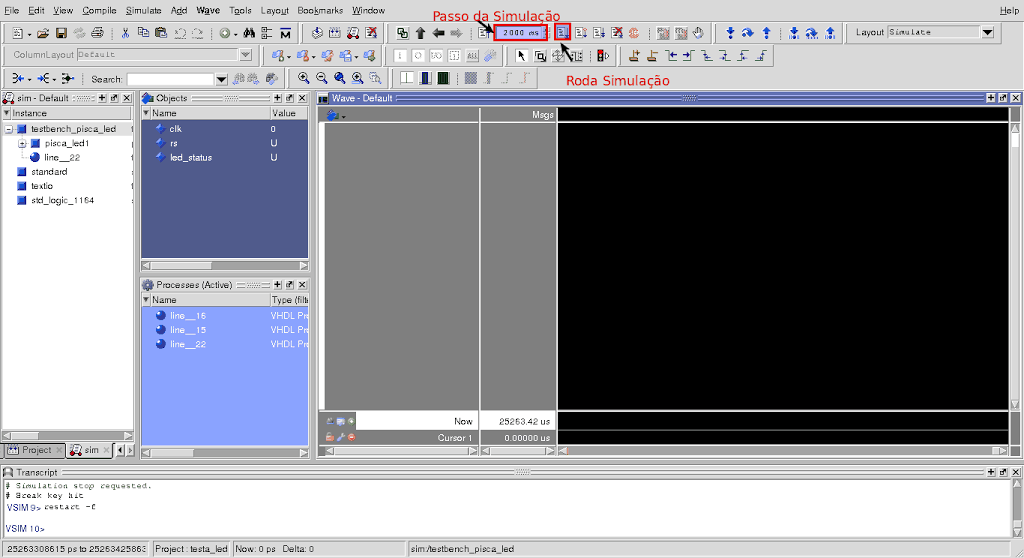Viewport: 1024px width, 558px height.
Task: Click Zoom In on Active Cursor icon
Action: 357,78
